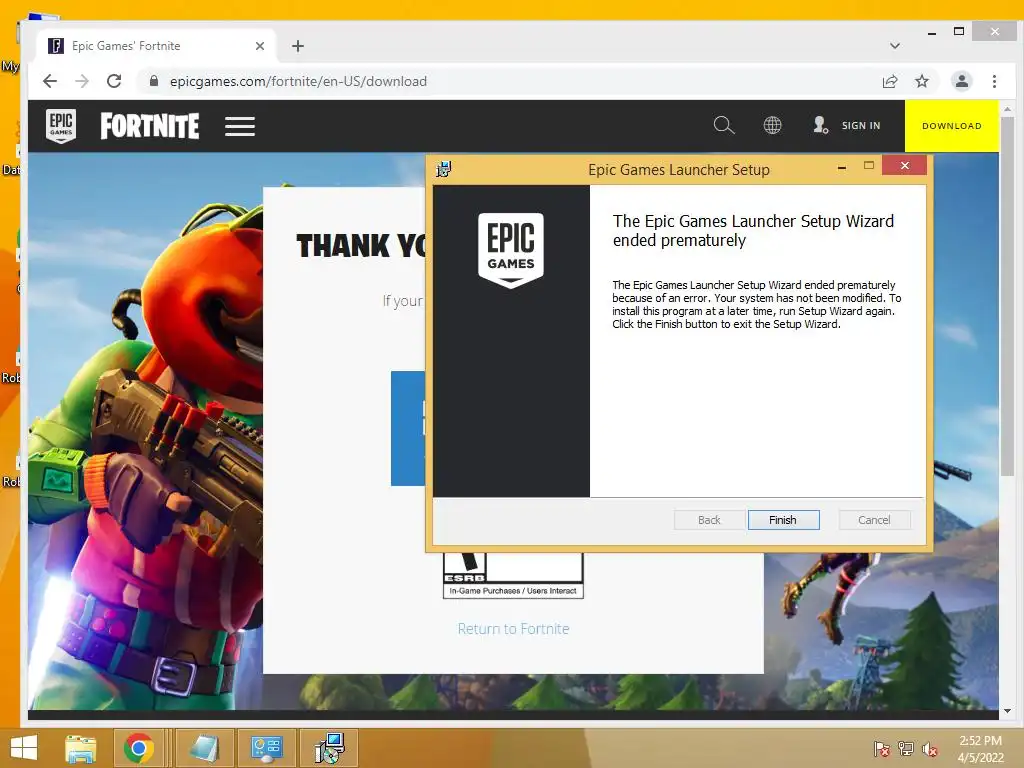Open a new Chrome tab
The width and height of the screenshot is (1024, 768).
[298, 46]
